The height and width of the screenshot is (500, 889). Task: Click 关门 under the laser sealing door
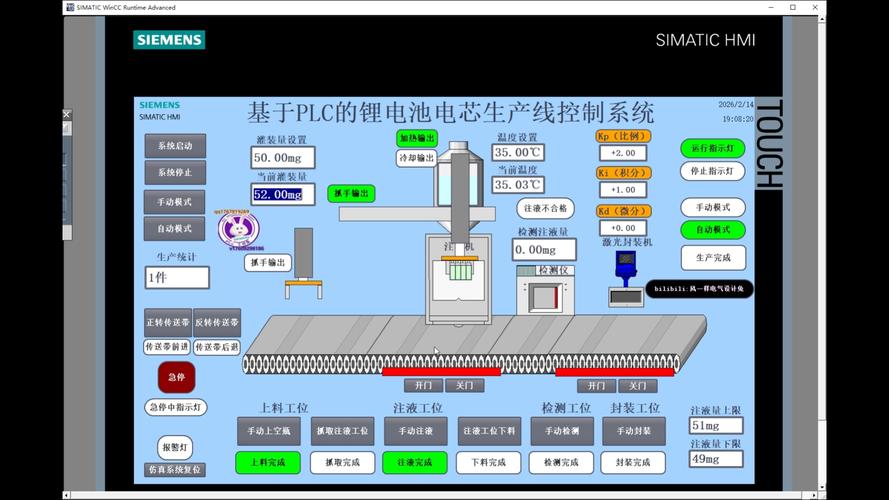click(637, 386)
